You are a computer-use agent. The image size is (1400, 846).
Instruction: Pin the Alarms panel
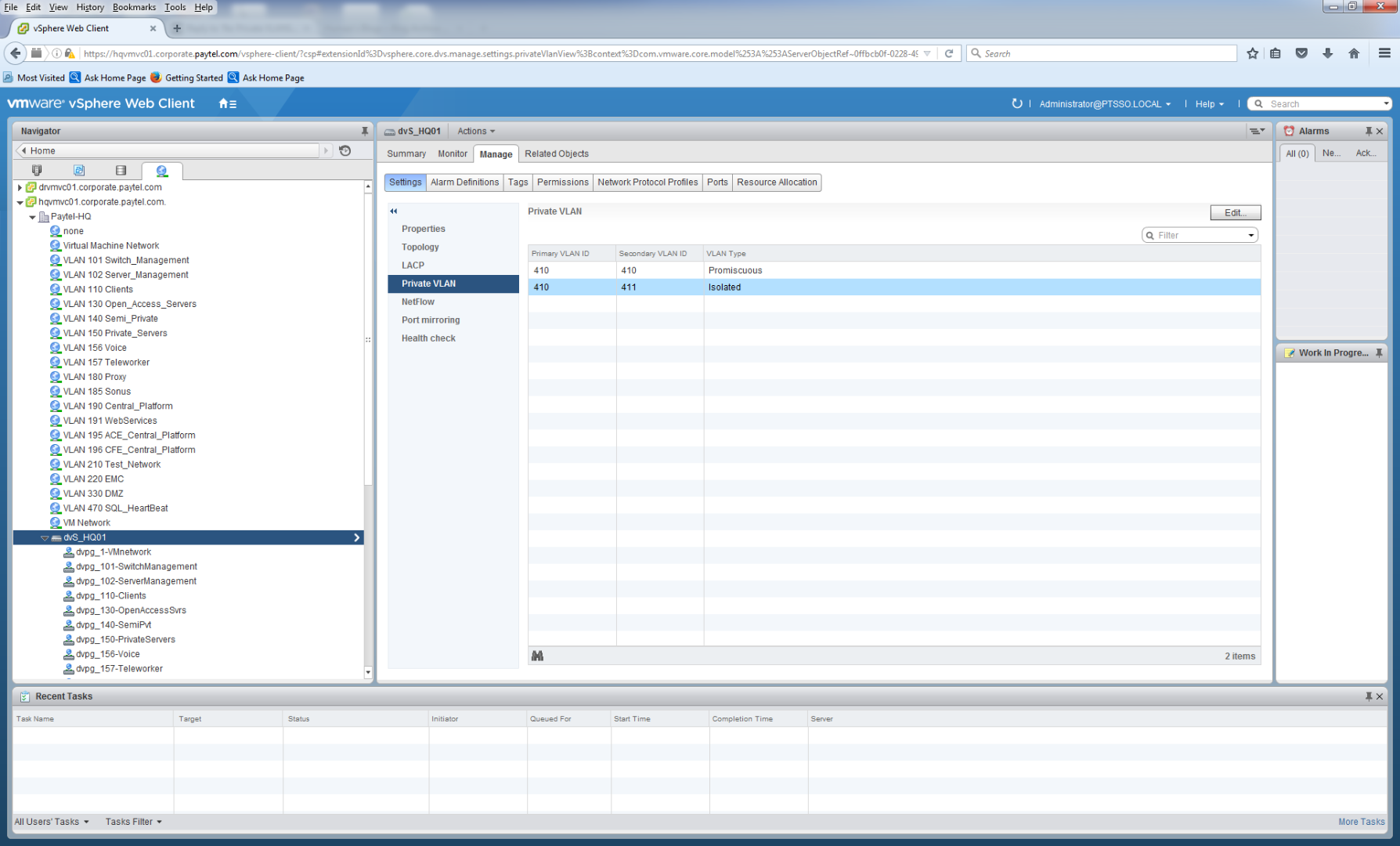[1368, 131]
